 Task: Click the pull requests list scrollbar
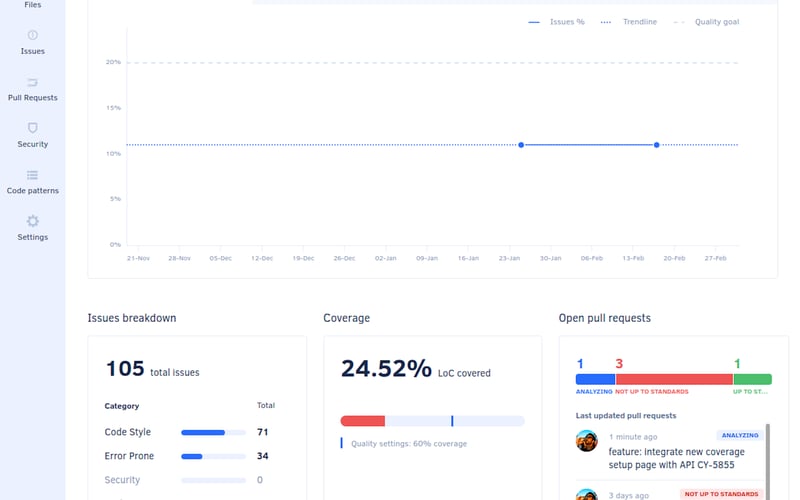(767, 462)
